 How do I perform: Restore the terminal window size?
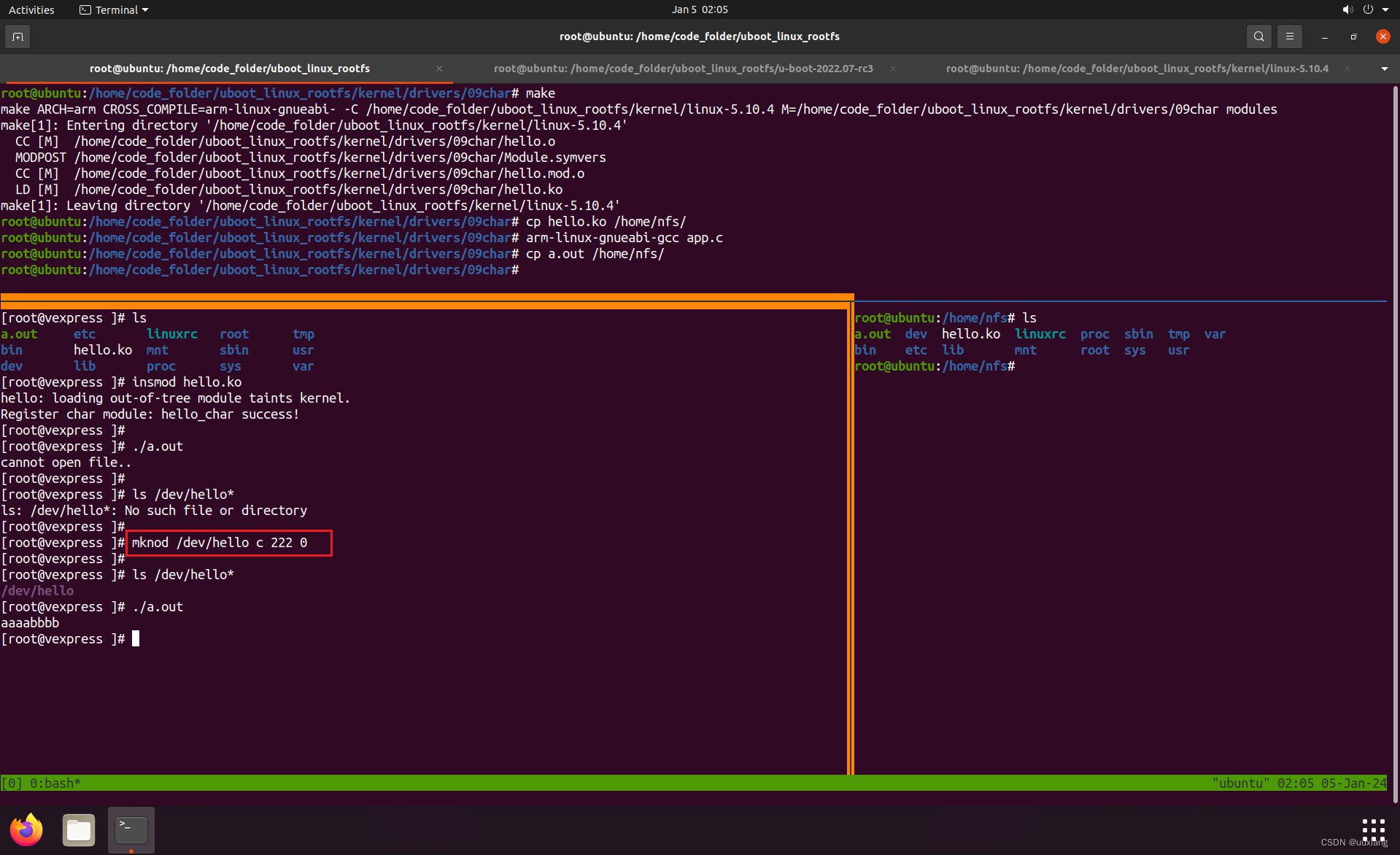click(1353, 36)
